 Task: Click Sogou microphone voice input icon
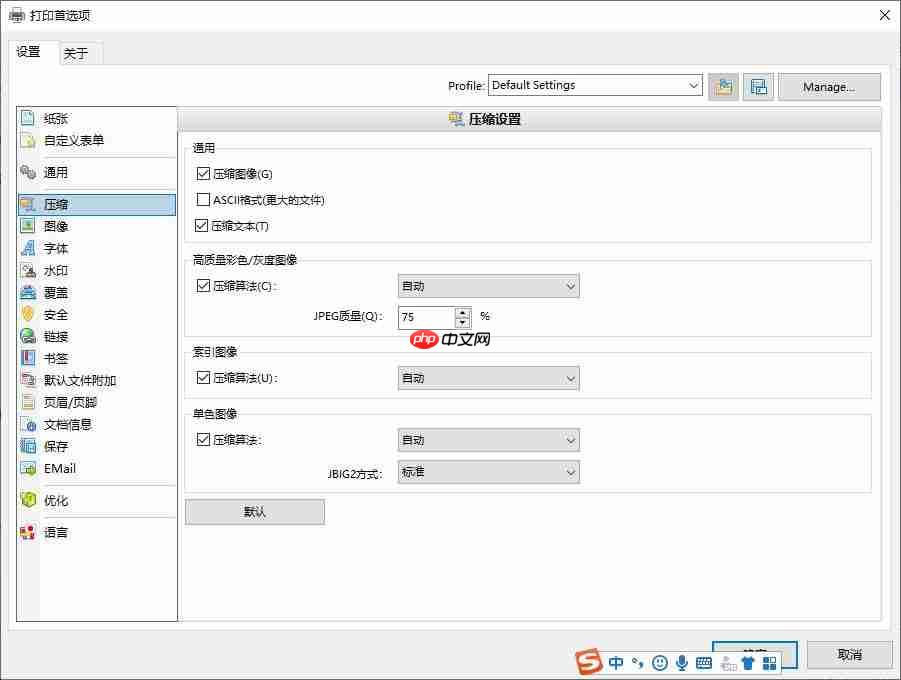(681, 663)
